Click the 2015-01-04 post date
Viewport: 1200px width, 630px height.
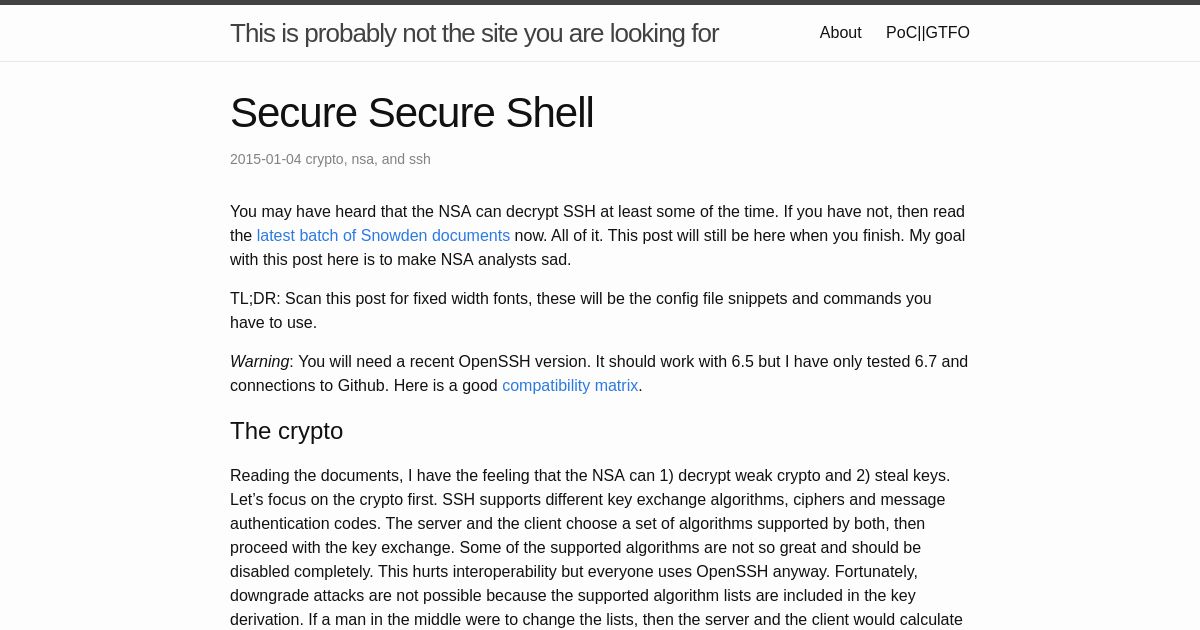(265, 159)
